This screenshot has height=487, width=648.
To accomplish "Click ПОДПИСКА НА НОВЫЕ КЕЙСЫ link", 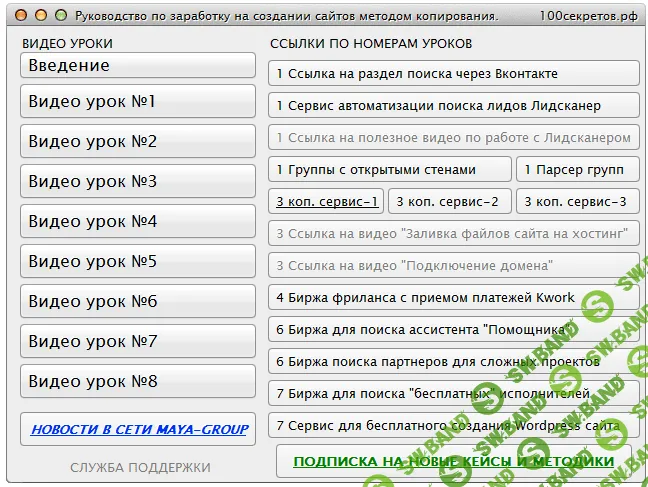I will pos(453,462).
